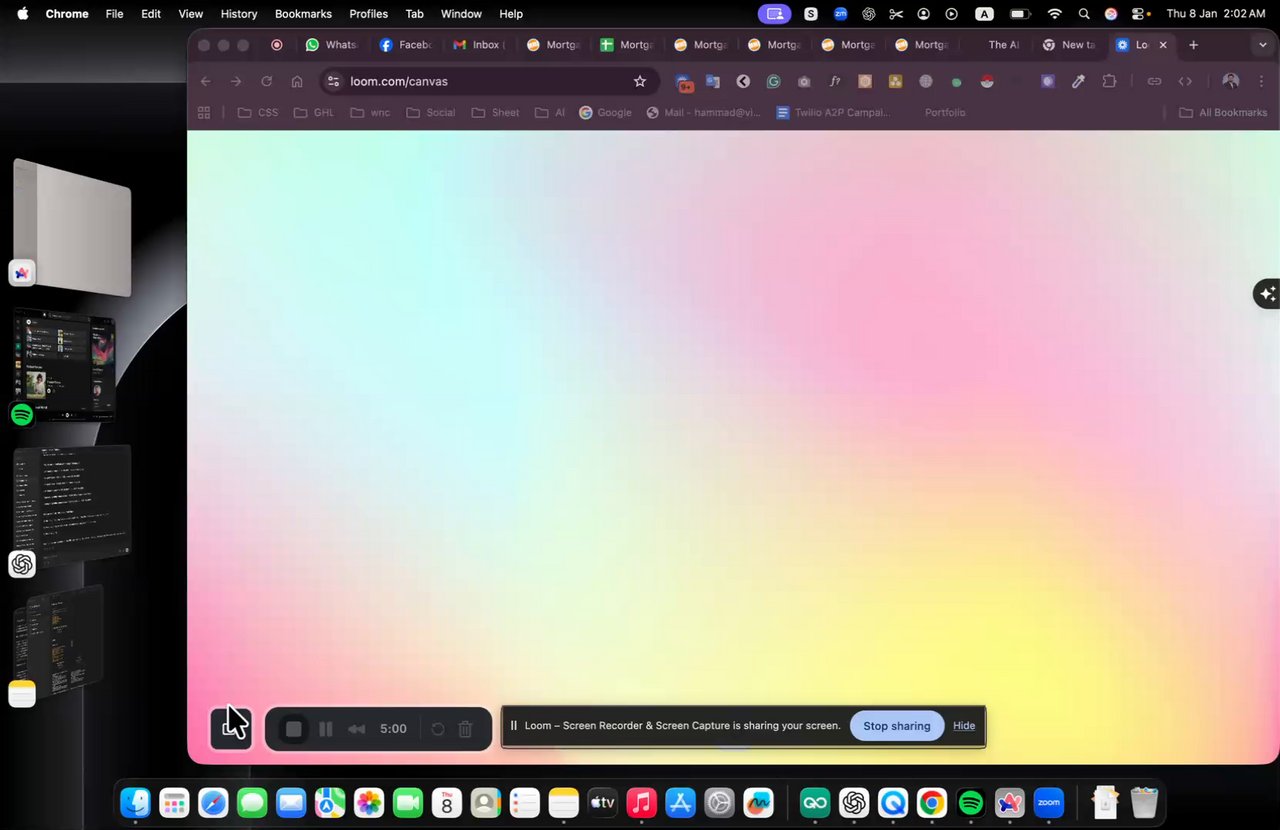Open the font identifier extension
The width and height of the screenshot is (1280, 830).
pos(835,82)
